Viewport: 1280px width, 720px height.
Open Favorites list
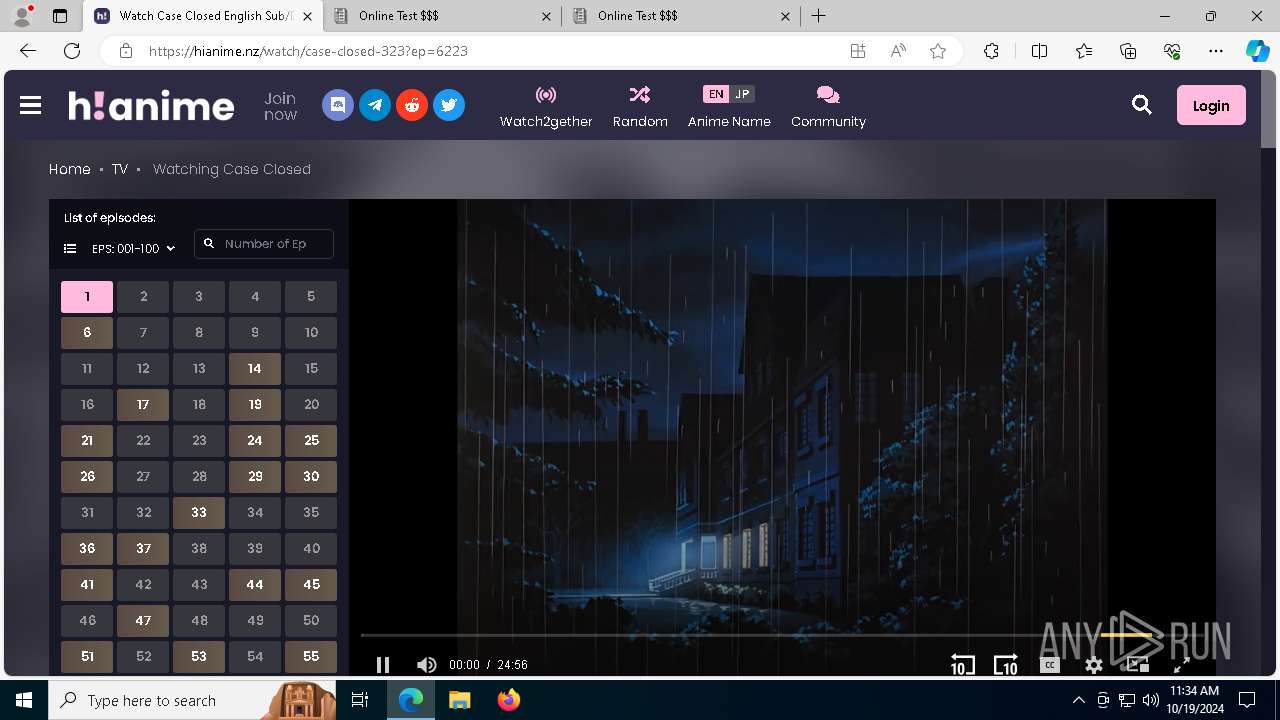(x=1084, y=51)
